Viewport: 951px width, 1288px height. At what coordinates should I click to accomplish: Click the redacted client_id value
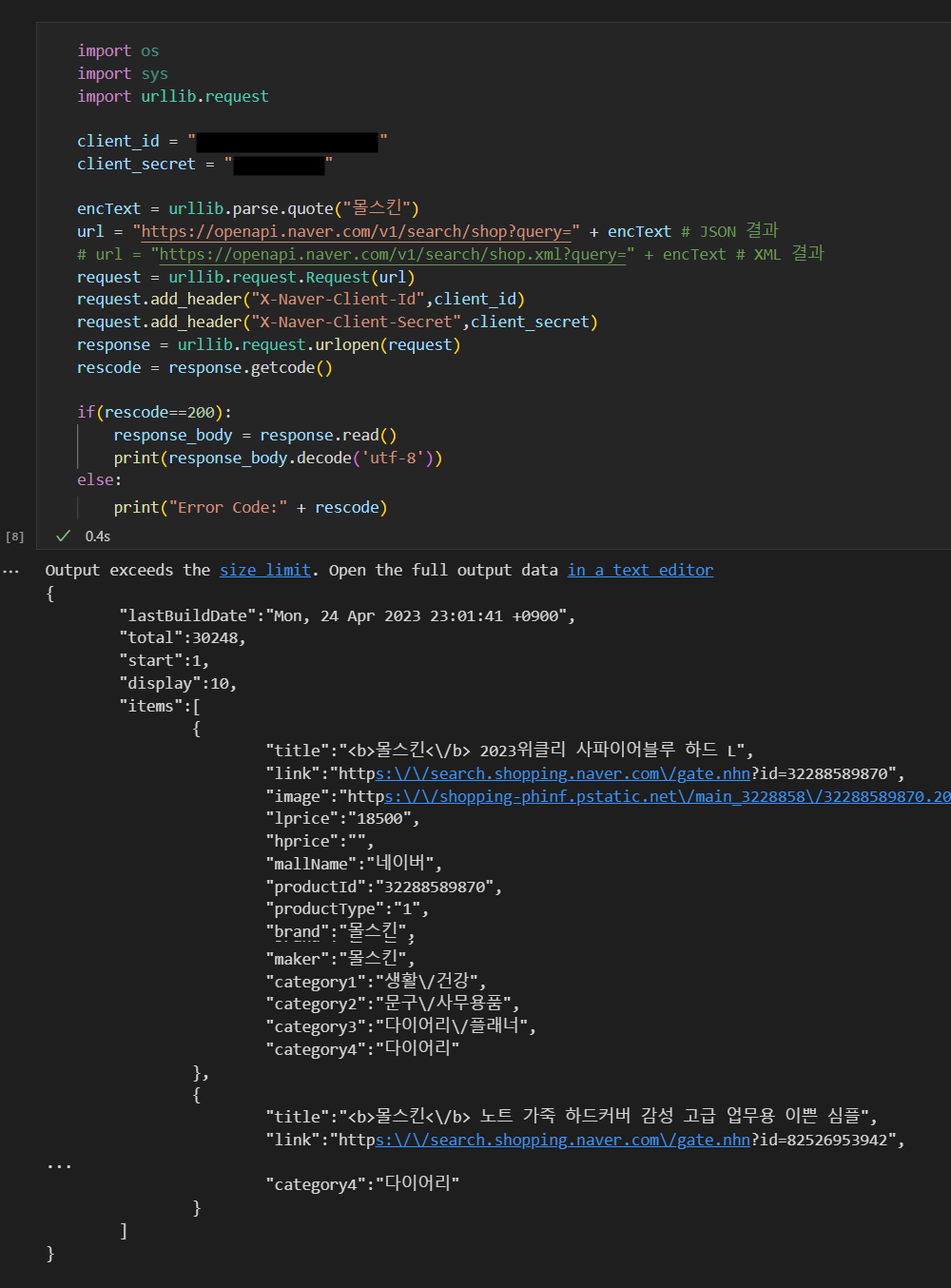pyautogui.click(x=287, y=142)
